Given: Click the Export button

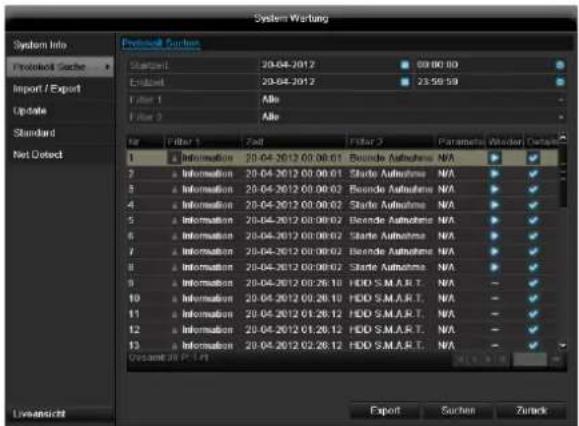Looking at the screenshot, I should (385, 410).
